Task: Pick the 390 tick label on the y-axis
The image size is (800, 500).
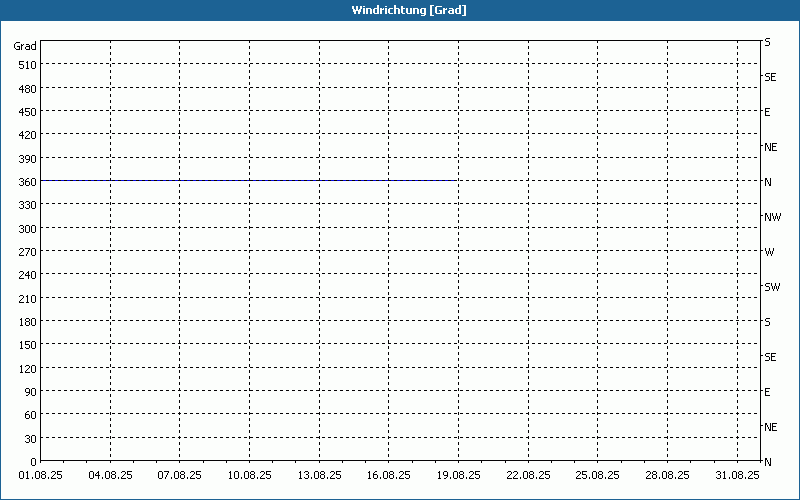Action: (28, 159)
